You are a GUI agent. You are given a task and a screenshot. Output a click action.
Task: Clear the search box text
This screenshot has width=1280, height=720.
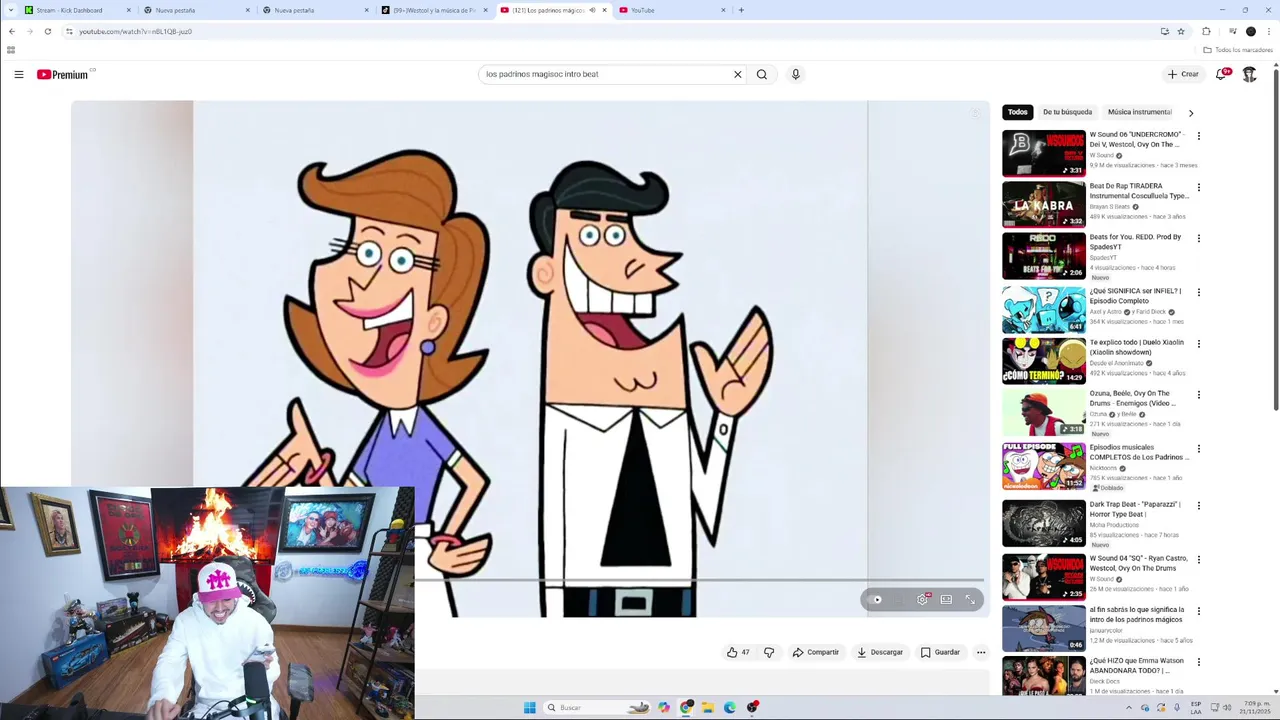click(738, 74)
